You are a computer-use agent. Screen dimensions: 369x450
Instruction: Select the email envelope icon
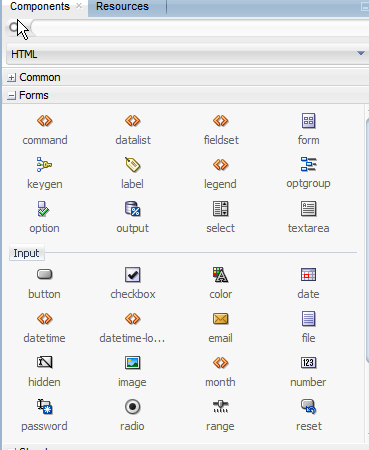click(x=220, y=319)
